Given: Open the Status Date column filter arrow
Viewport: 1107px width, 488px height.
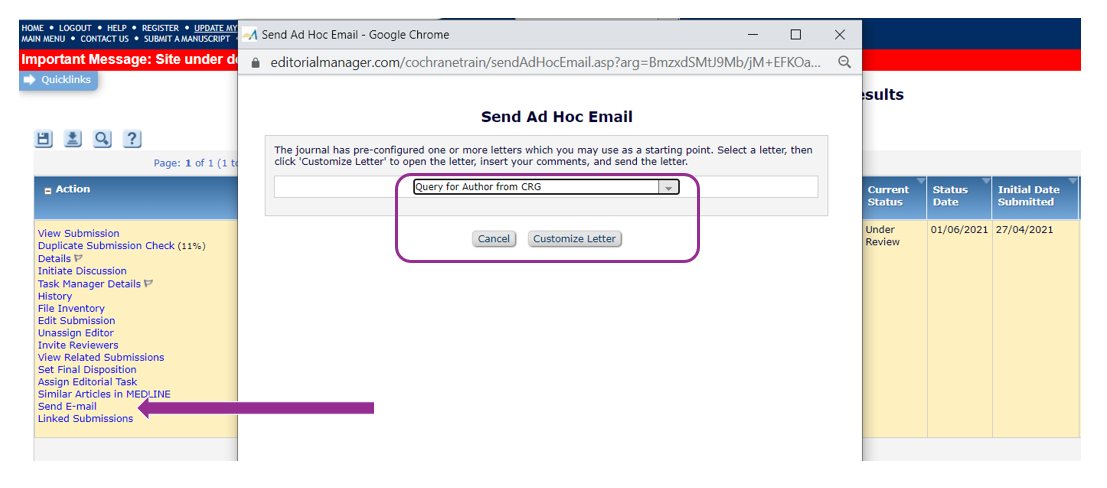Looking at the screenshot, I should (x=986, y=181).
